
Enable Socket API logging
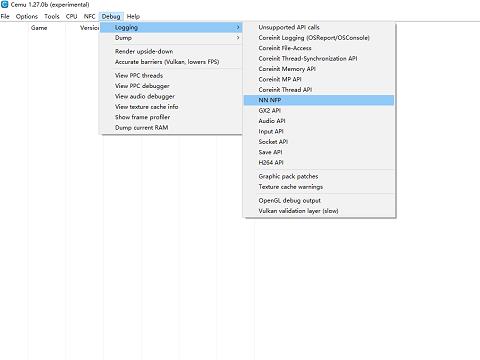(x=319, y=141)
